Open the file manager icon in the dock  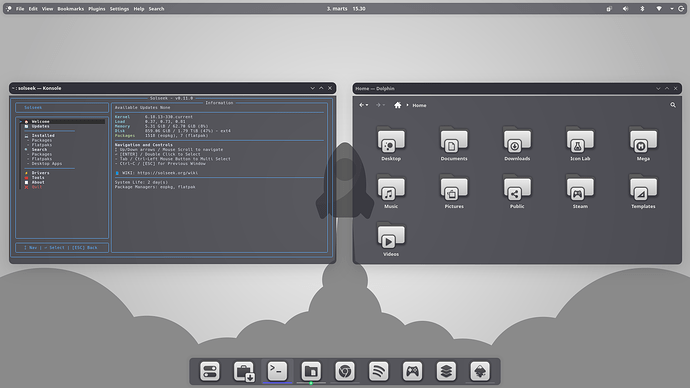pyautogui.click(x=311, y=371)
